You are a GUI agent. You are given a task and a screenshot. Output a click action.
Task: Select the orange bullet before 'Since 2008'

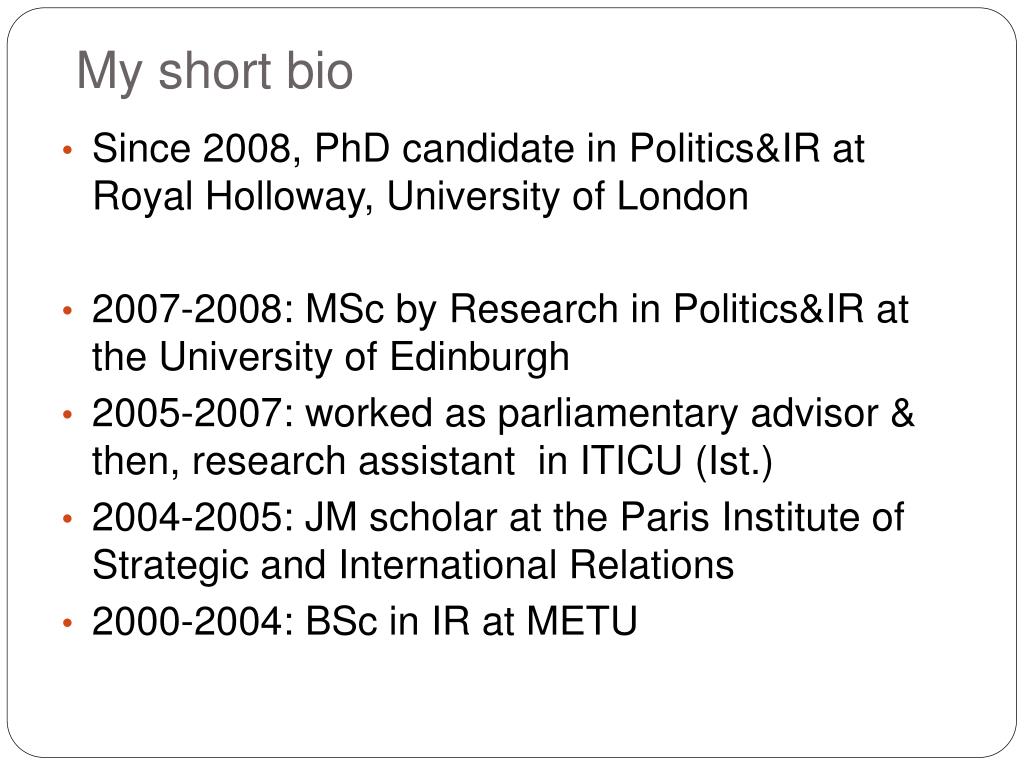pos(67,150)
